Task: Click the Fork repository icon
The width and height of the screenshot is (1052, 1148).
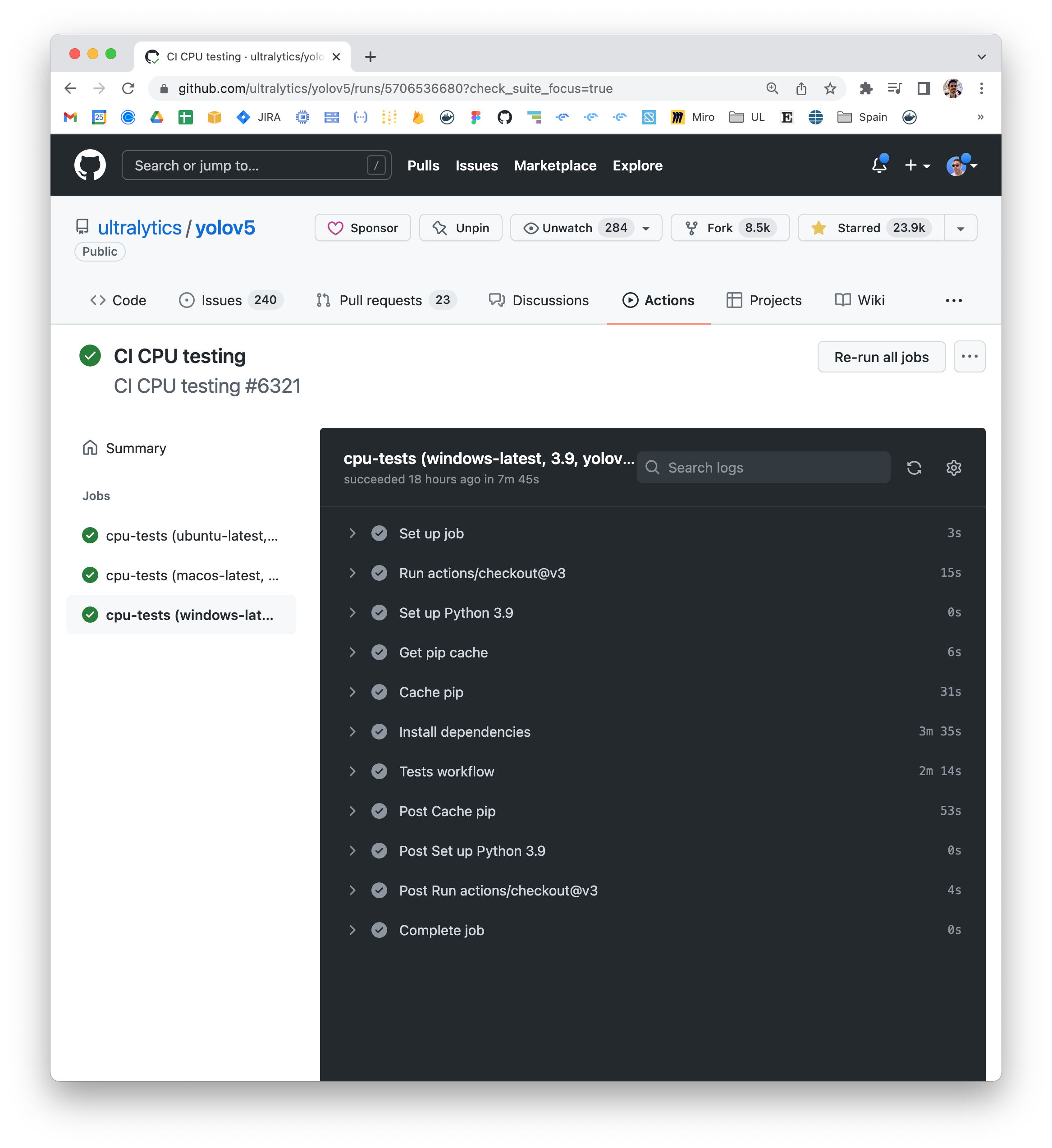Action: [x=692, y=228]
